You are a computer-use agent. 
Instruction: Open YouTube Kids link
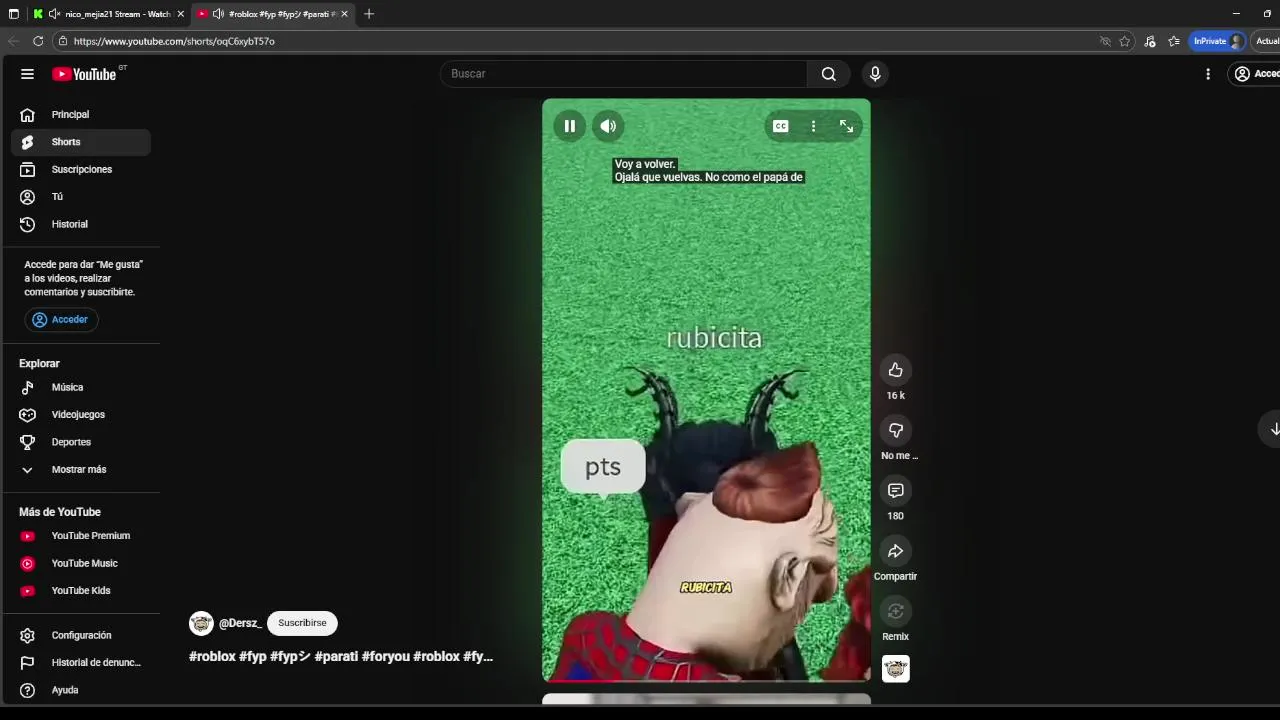point(81,591)
